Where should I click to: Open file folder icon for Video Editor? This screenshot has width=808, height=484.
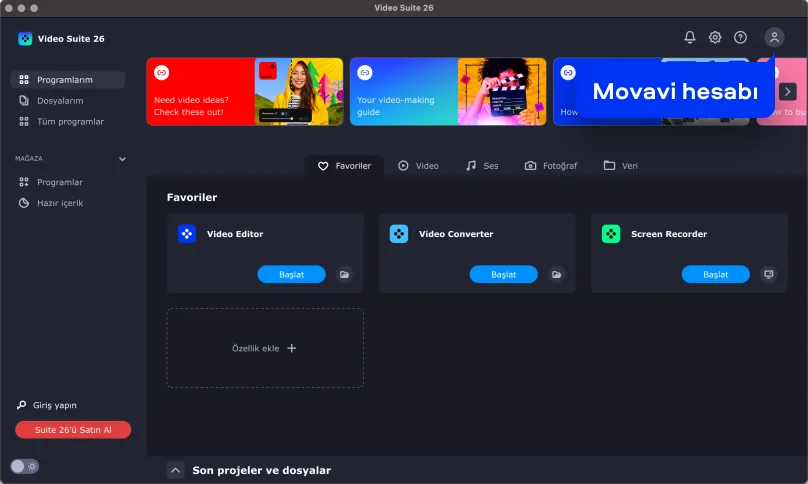pyautogui.click(x=344, y=274)
